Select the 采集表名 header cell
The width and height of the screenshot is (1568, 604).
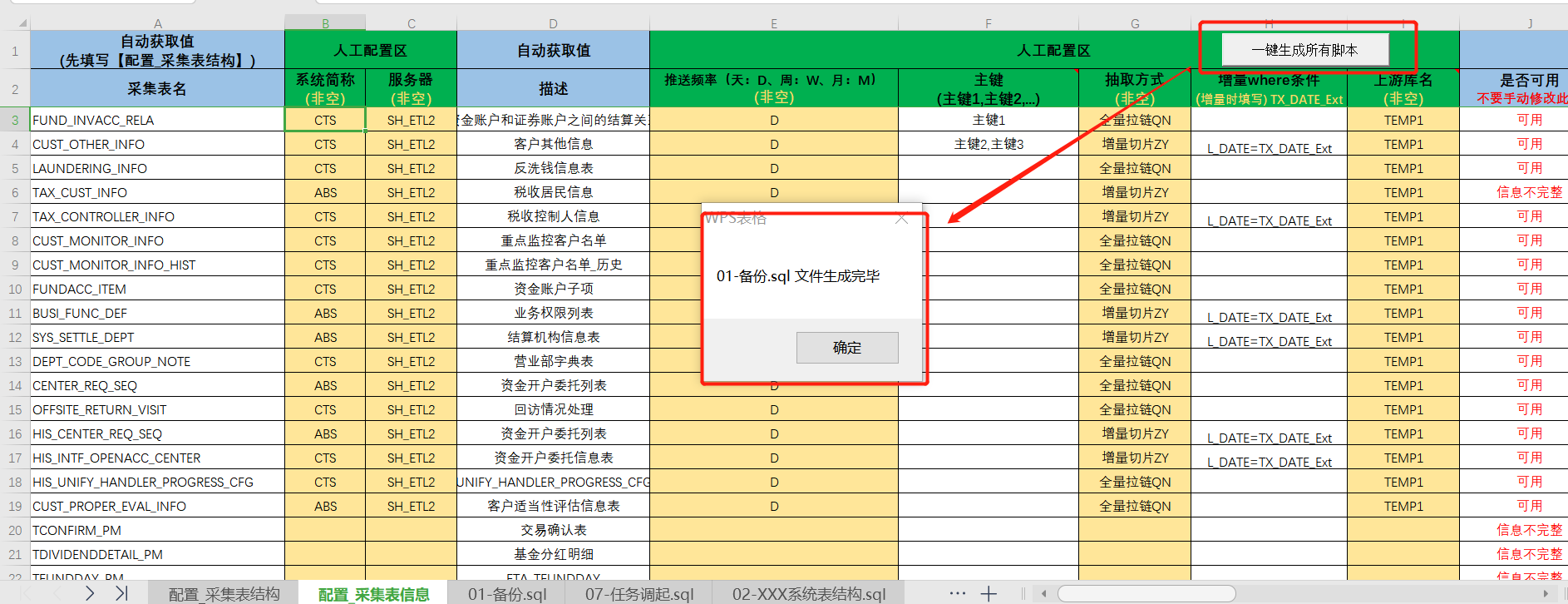click(x=157, y=88)
